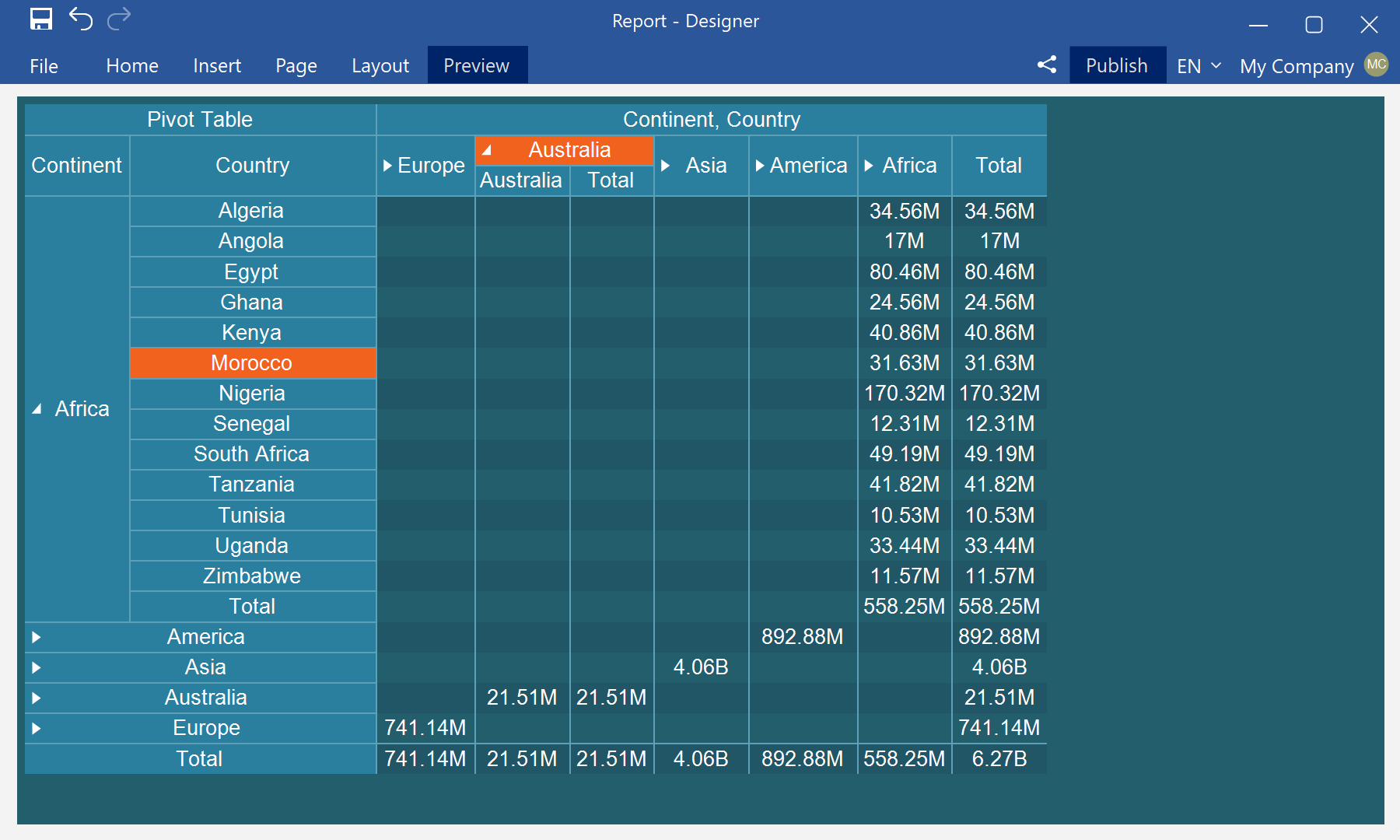Click the Nigeria value 170.32M
The width and height of the screenshot is (1400, 840).
tap(903, 394)
